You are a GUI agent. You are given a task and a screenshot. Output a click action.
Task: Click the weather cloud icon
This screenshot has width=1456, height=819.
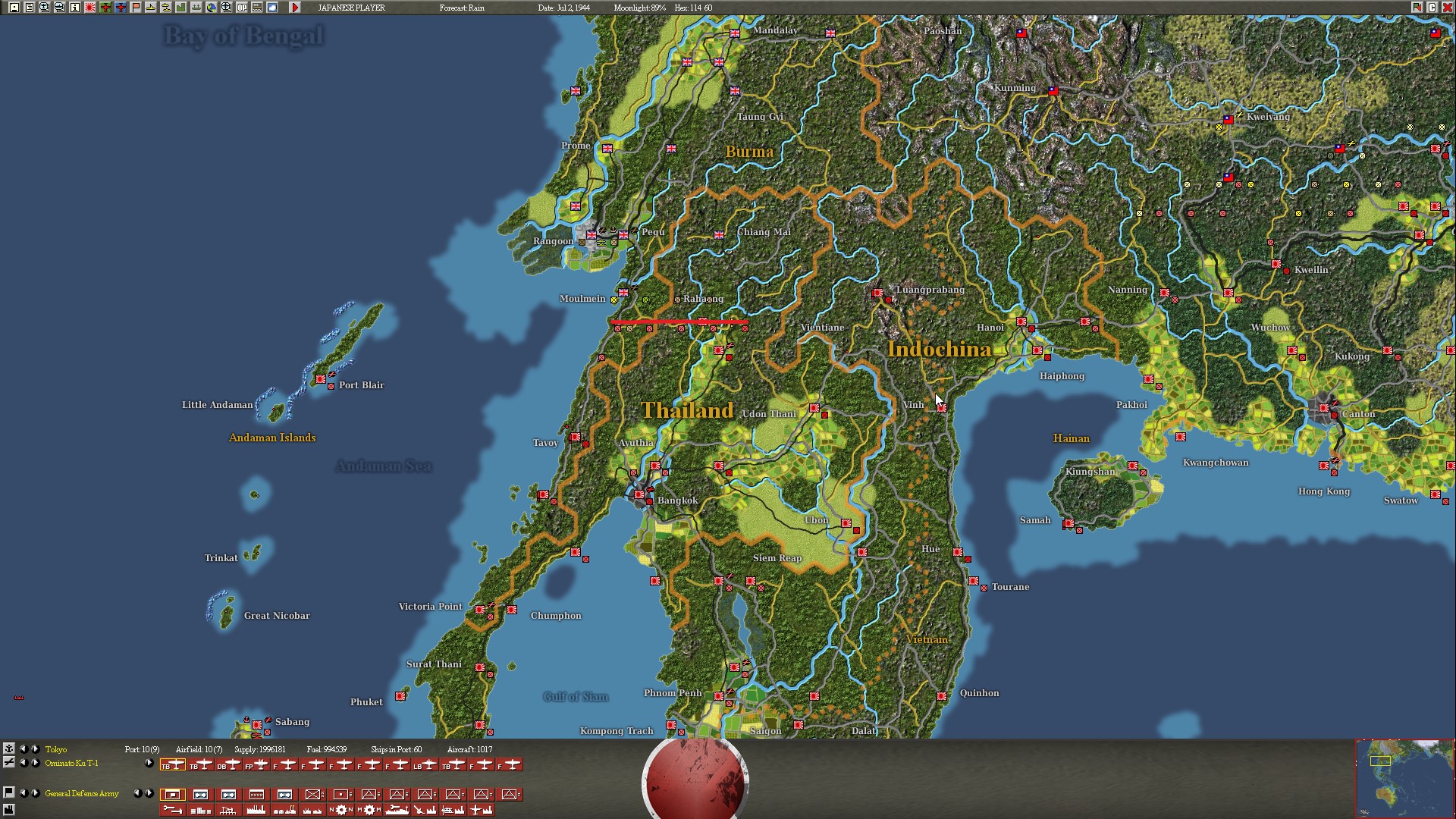pos(272,8)
